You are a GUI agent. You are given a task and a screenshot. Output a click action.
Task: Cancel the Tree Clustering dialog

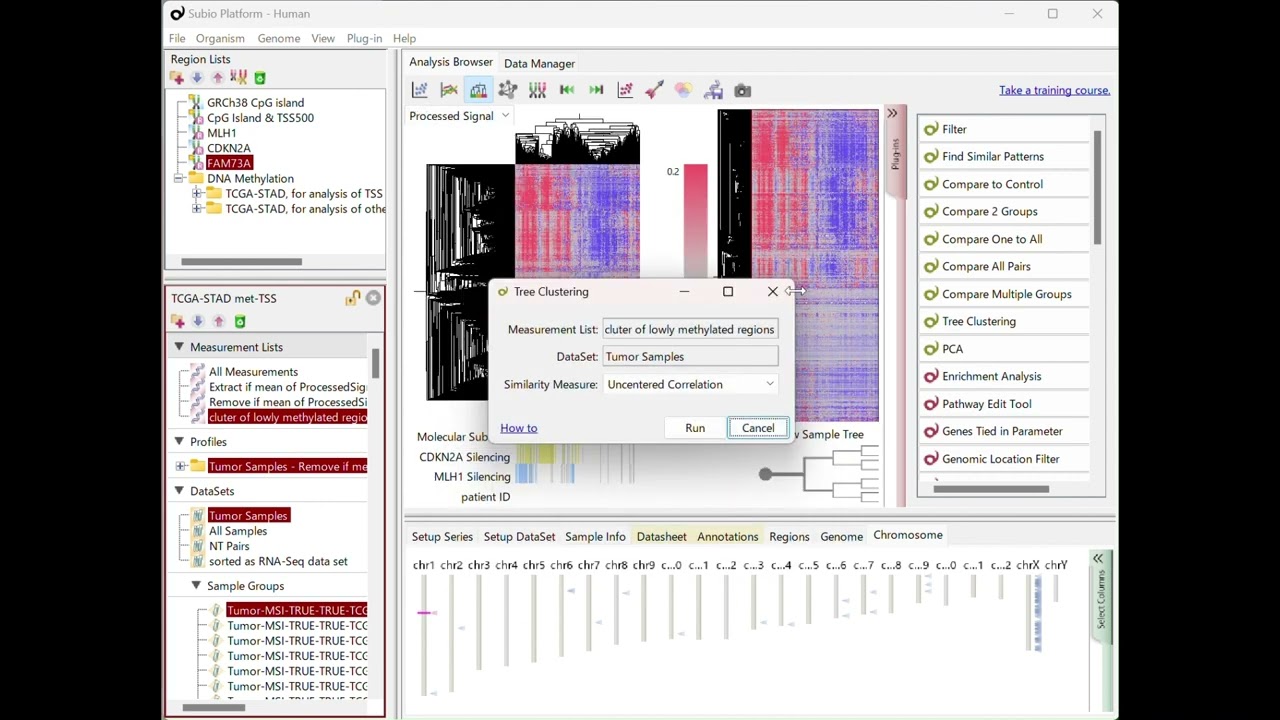point(758,428)
